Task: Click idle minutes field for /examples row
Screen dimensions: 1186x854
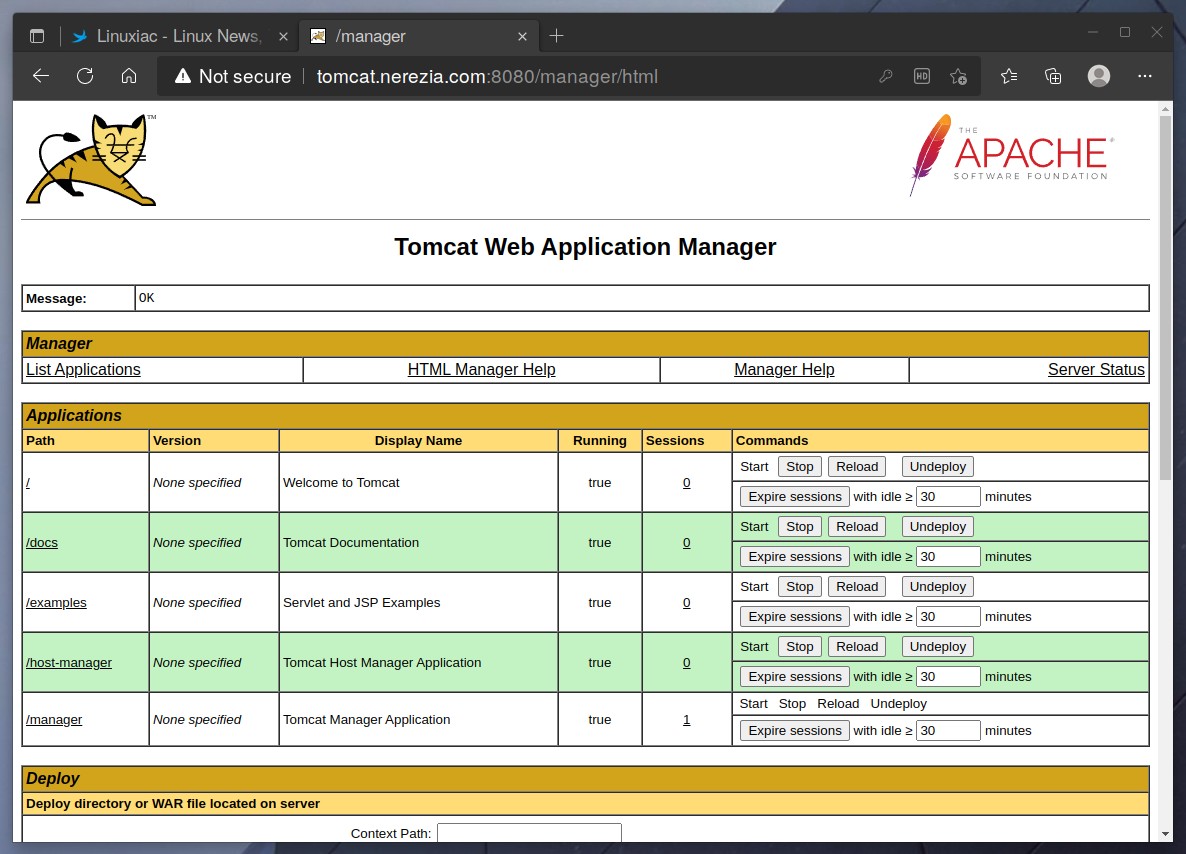Action: (948, 616)
